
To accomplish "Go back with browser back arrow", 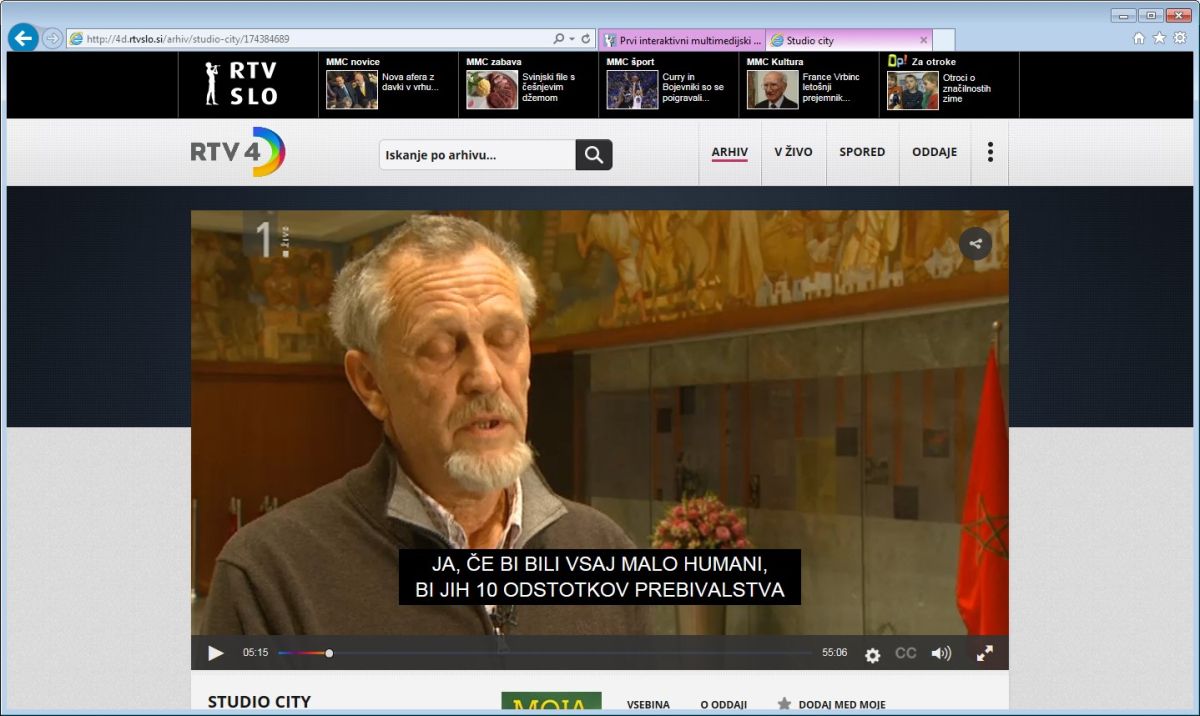I will coord(23,39).
